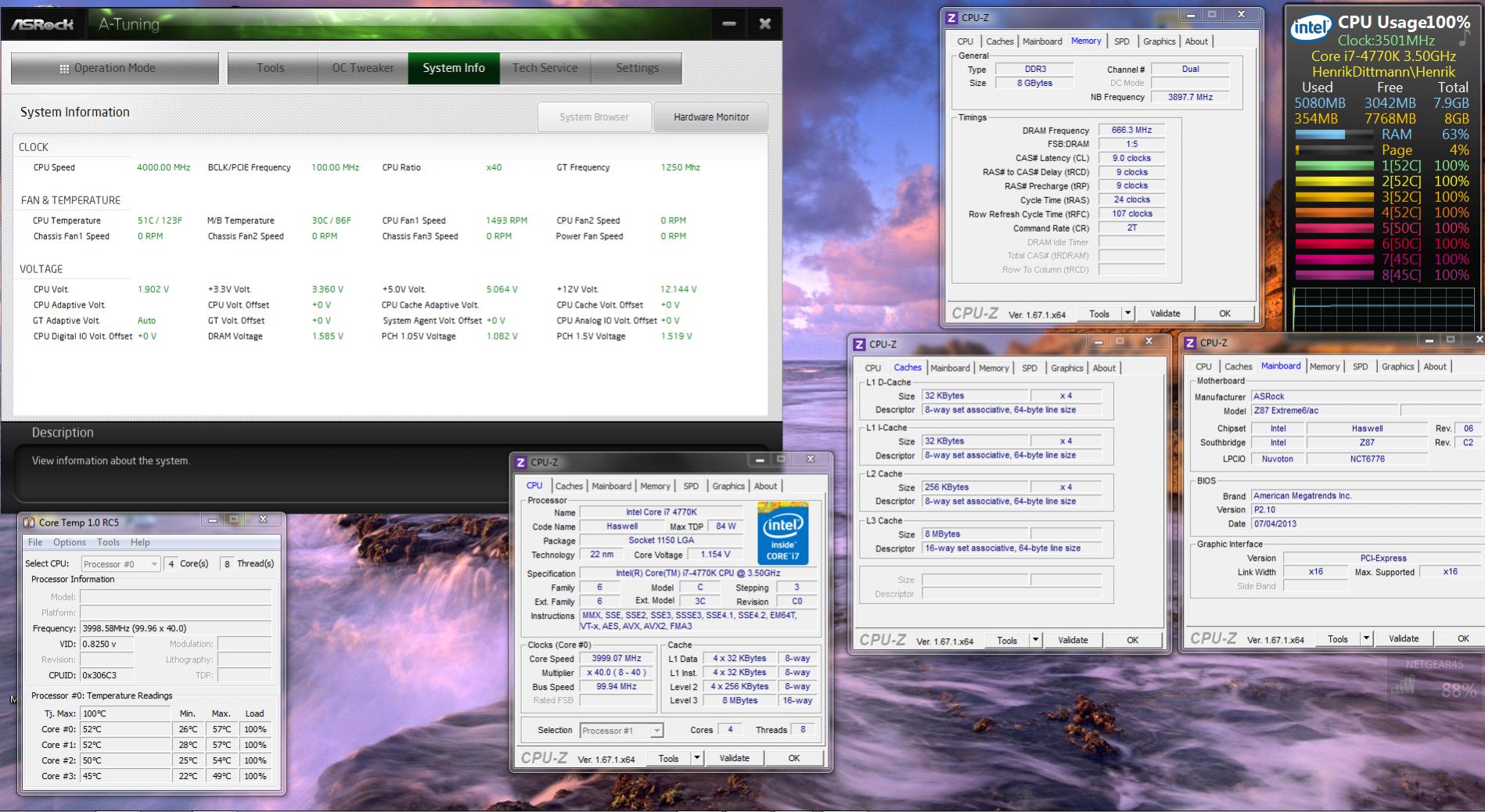The height and width of the screenshot is (812, 1485).
Task: Click the DRAM Frequency value 666.3 MHz
Action: point(1131,130)
